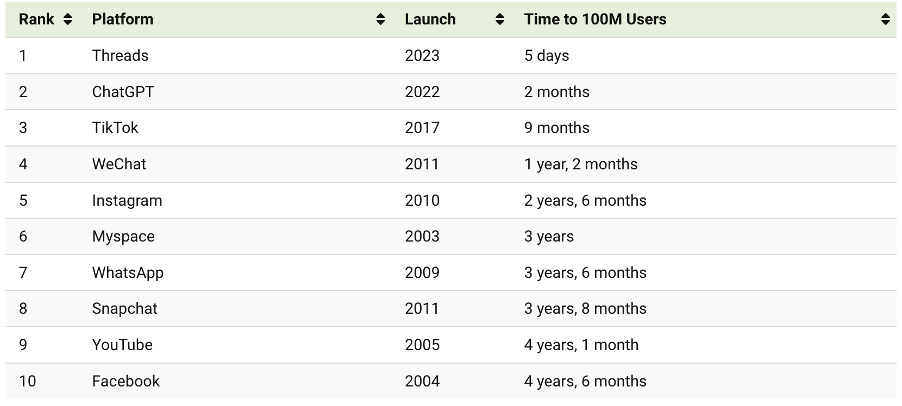902x406 pixels.
Task: Click the Rank column header text
Action: [36, 19]
